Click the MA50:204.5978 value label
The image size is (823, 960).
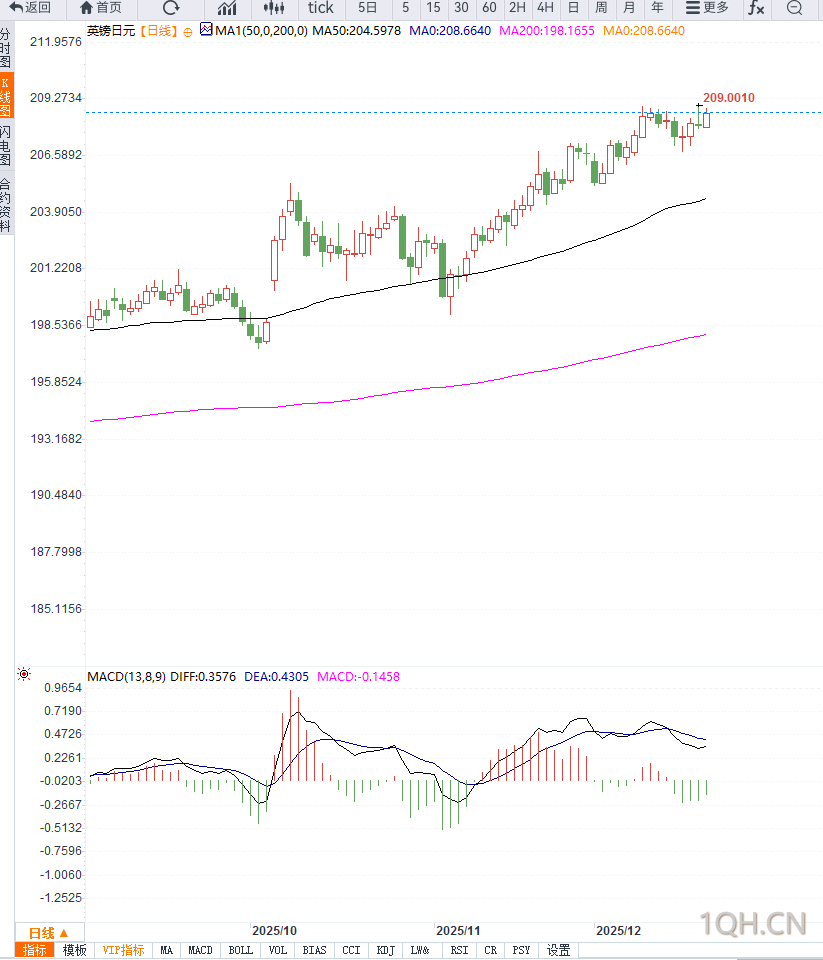pos(356,31)
